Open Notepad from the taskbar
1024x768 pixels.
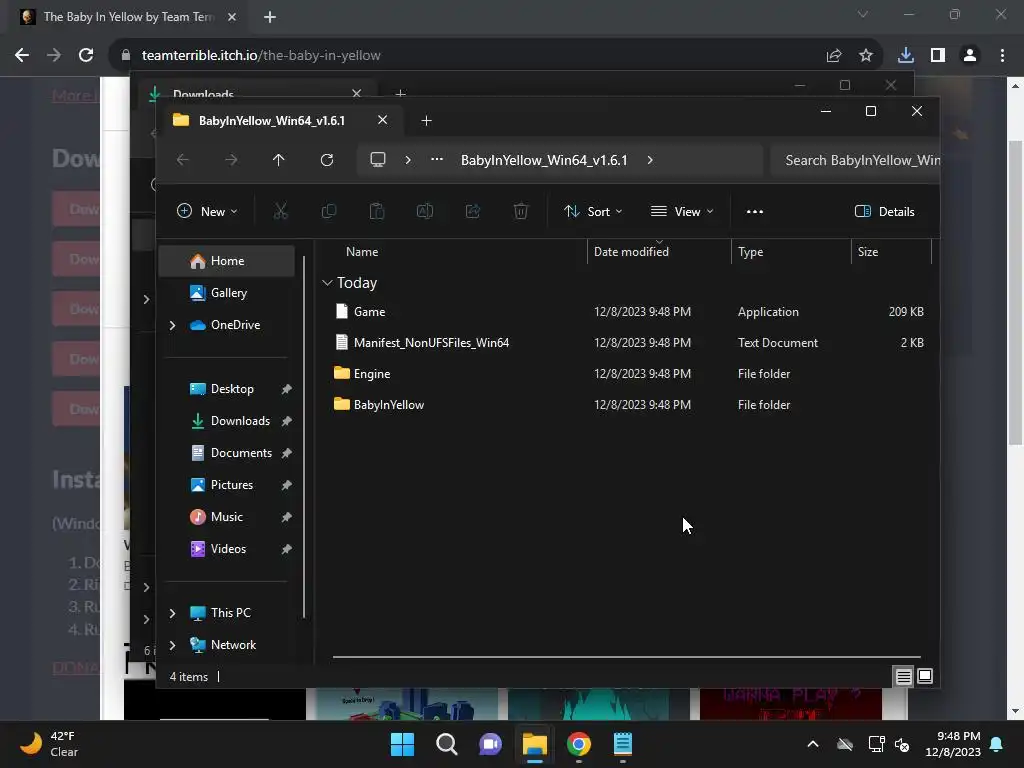click(622, 744)
